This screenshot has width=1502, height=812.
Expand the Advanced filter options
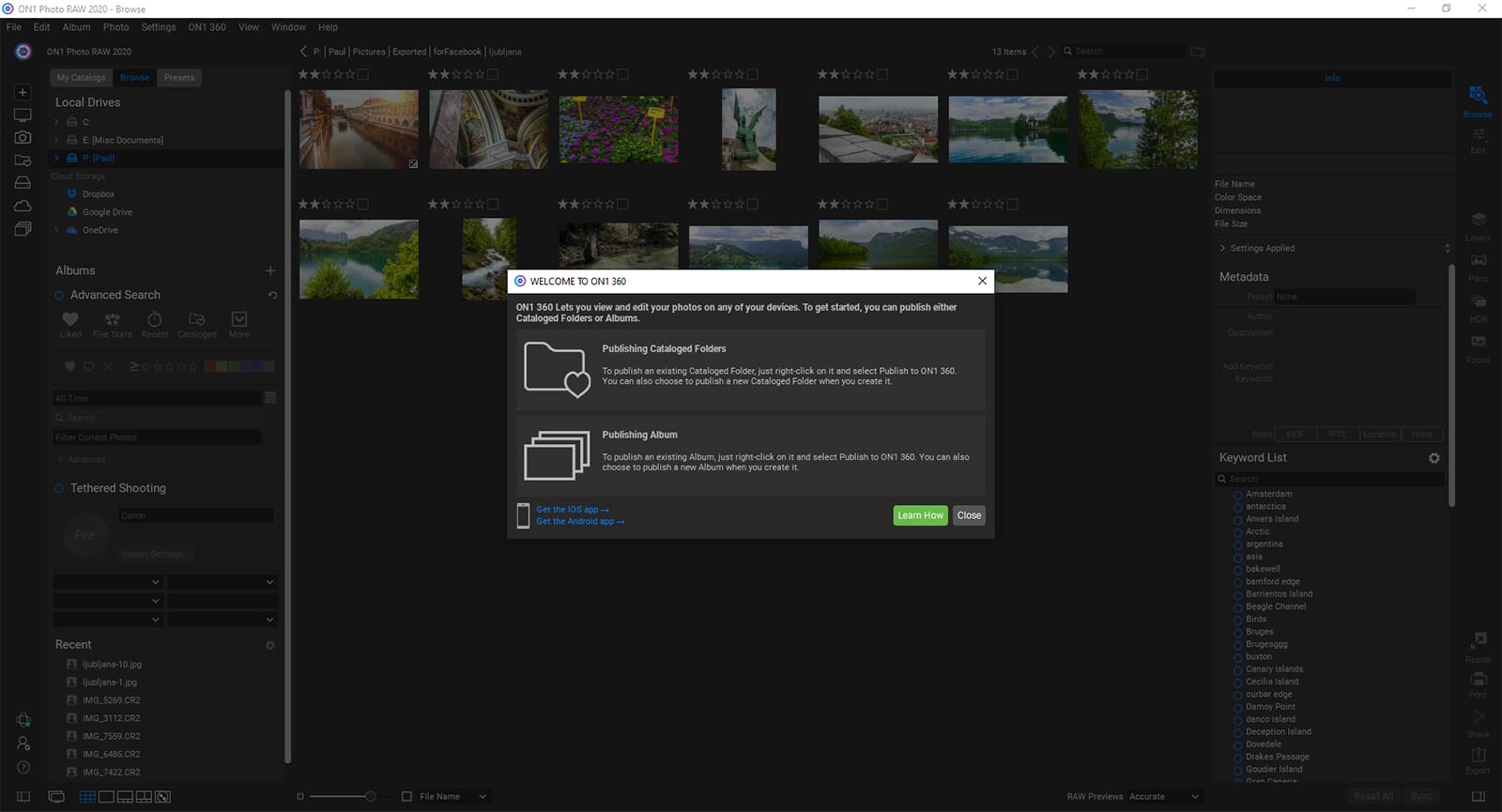click(60, 459)
